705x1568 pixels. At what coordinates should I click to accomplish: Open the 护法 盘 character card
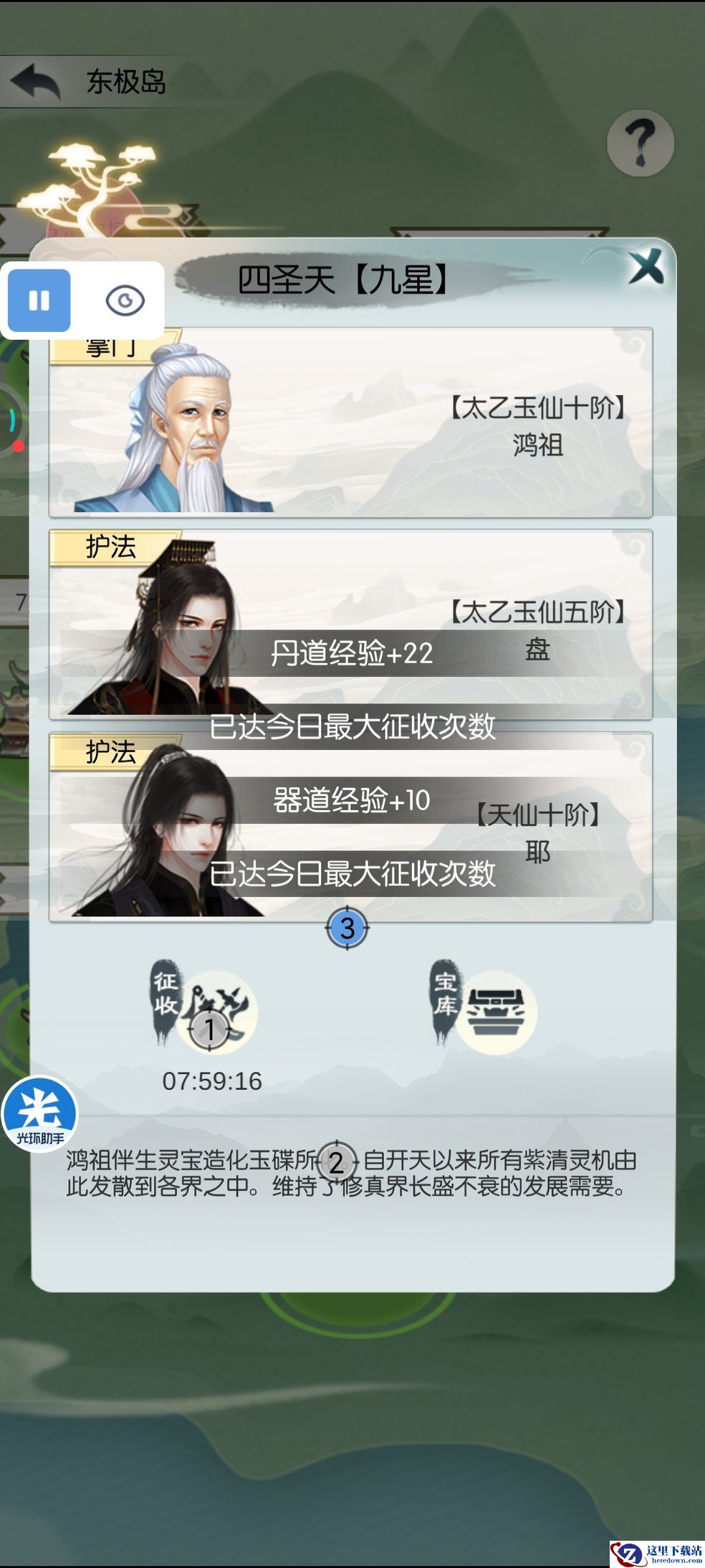click(350, 624)
